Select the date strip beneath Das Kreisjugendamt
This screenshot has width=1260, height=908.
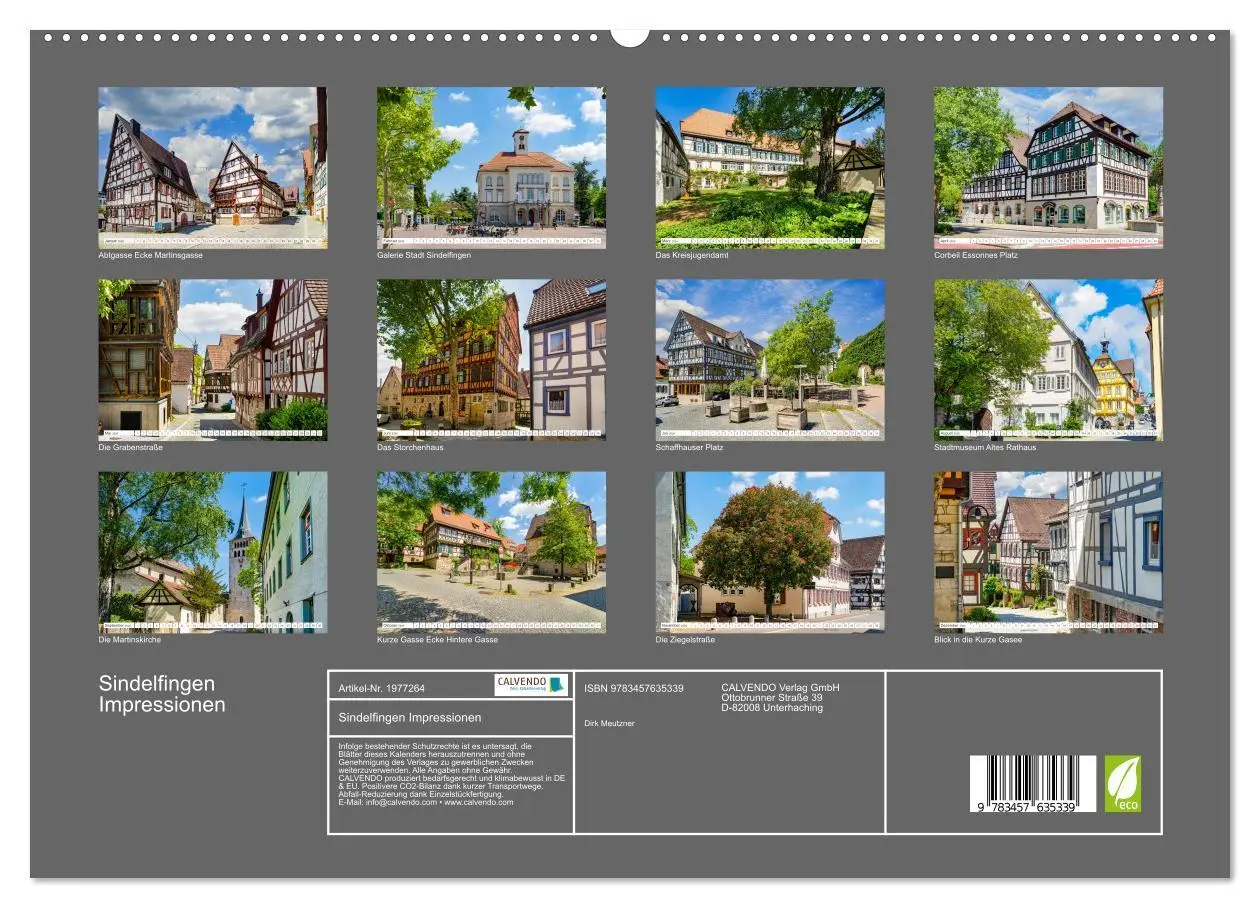click(x=769, y=242)
